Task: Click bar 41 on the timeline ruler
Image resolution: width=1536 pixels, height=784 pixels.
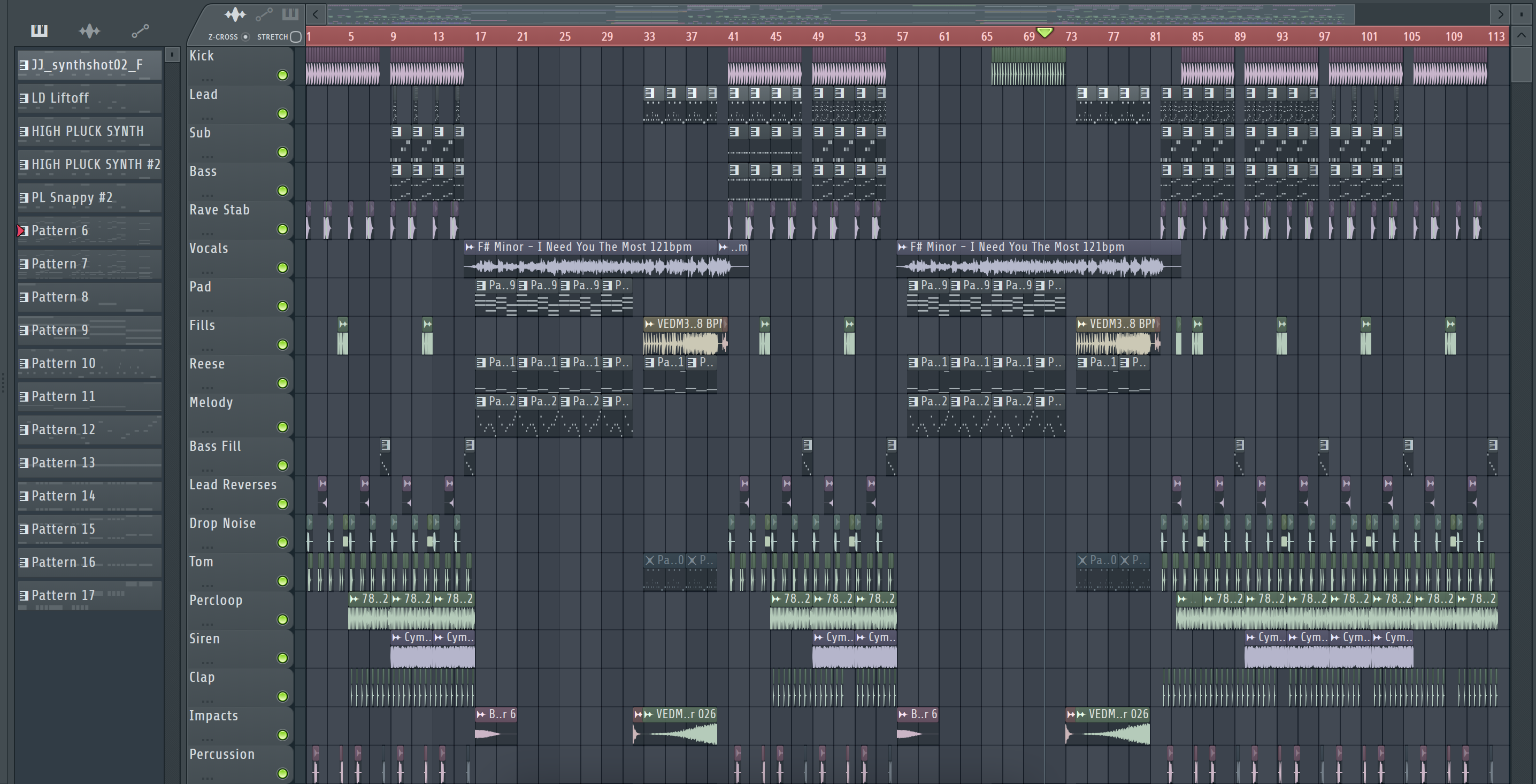Action: click(x=733, y=37)
